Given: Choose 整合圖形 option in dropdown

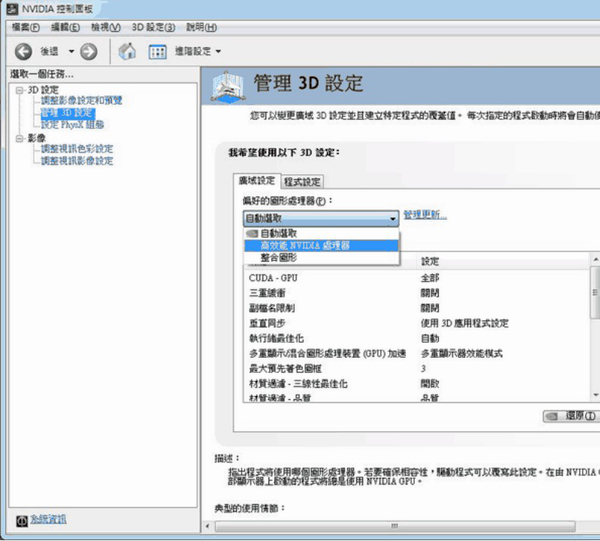Looking at the screenshot, I should pos(321,257).
